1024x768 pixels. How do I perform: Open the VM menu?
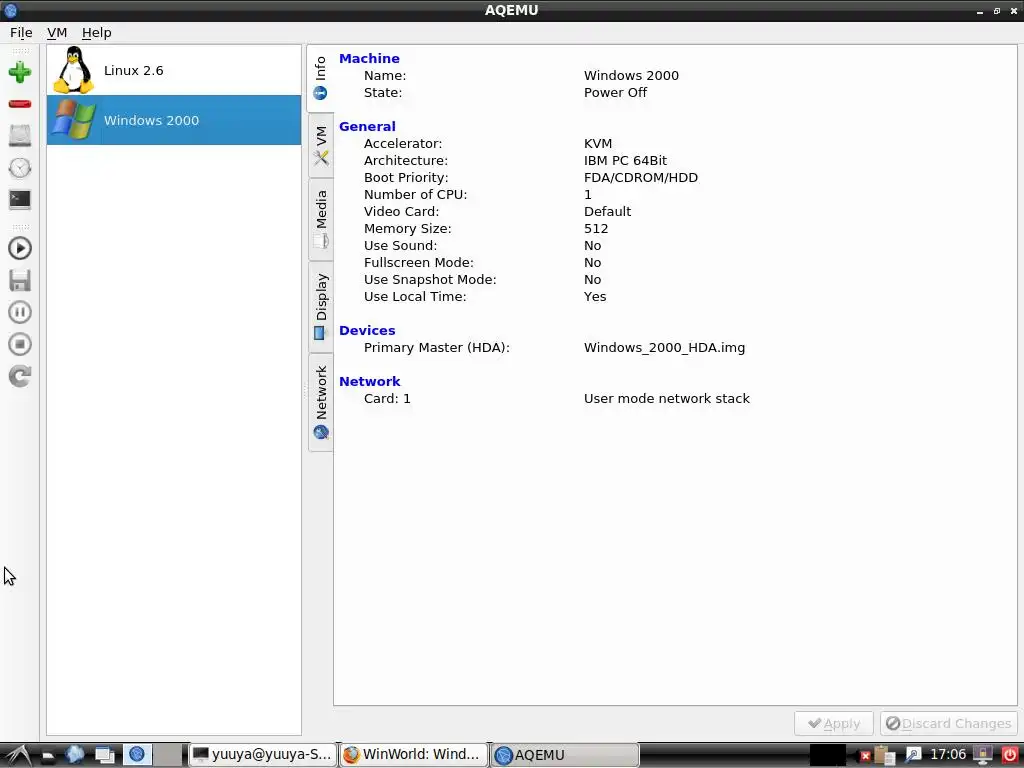pos(57,33)
